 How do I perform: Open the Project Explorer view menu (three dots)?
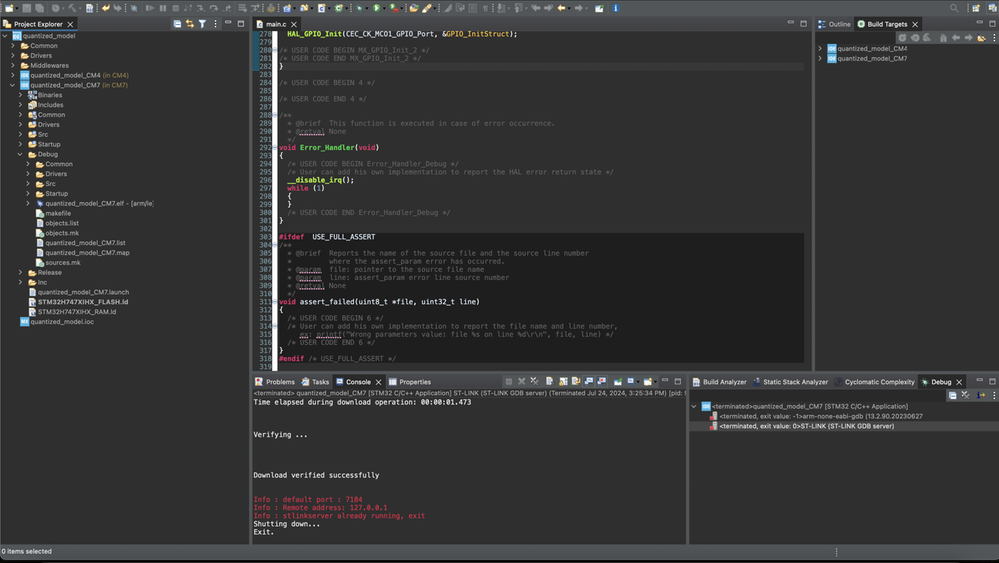214,24
